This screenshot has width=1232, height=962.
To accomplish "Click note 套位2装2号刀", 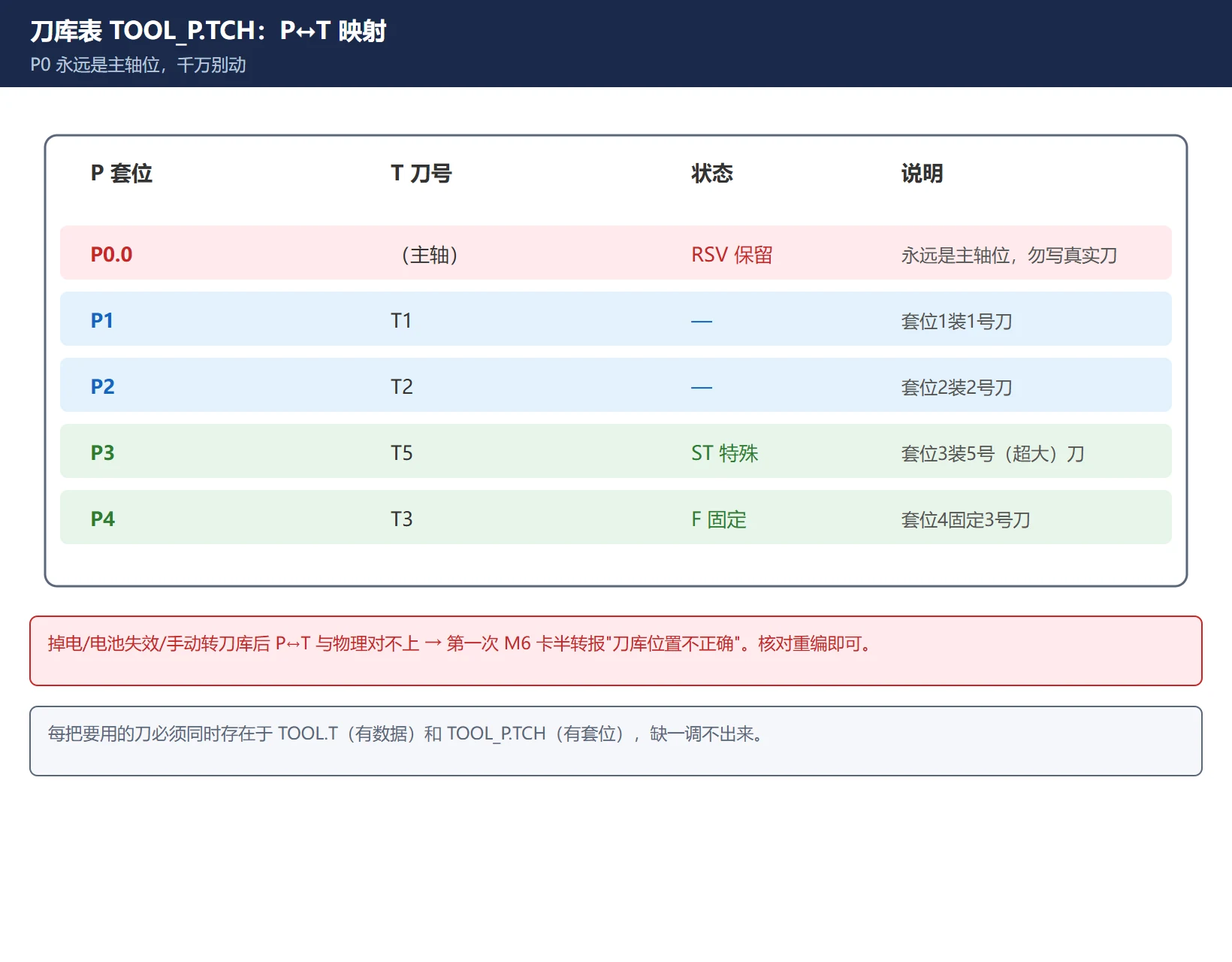I will [956, 388].
